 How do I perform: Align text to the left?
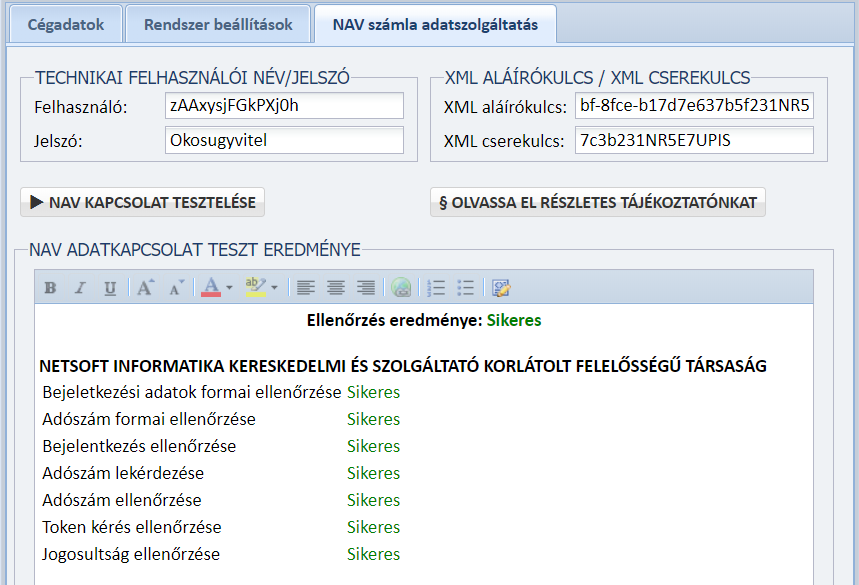(x=306, y=288)
